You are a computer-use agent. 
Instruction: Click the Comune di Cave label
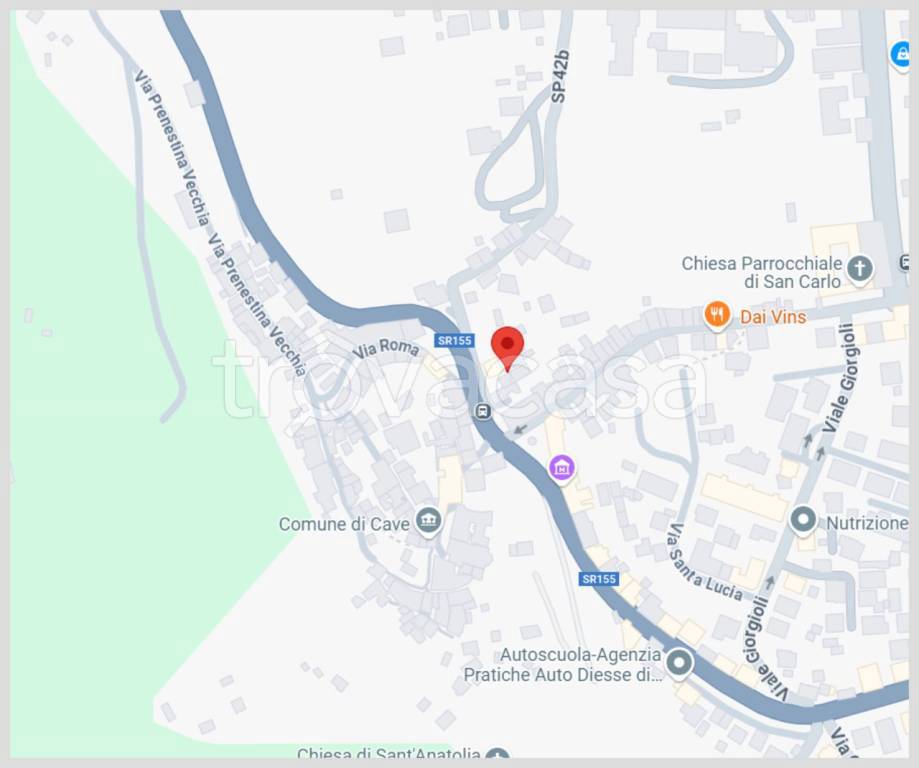344,524
